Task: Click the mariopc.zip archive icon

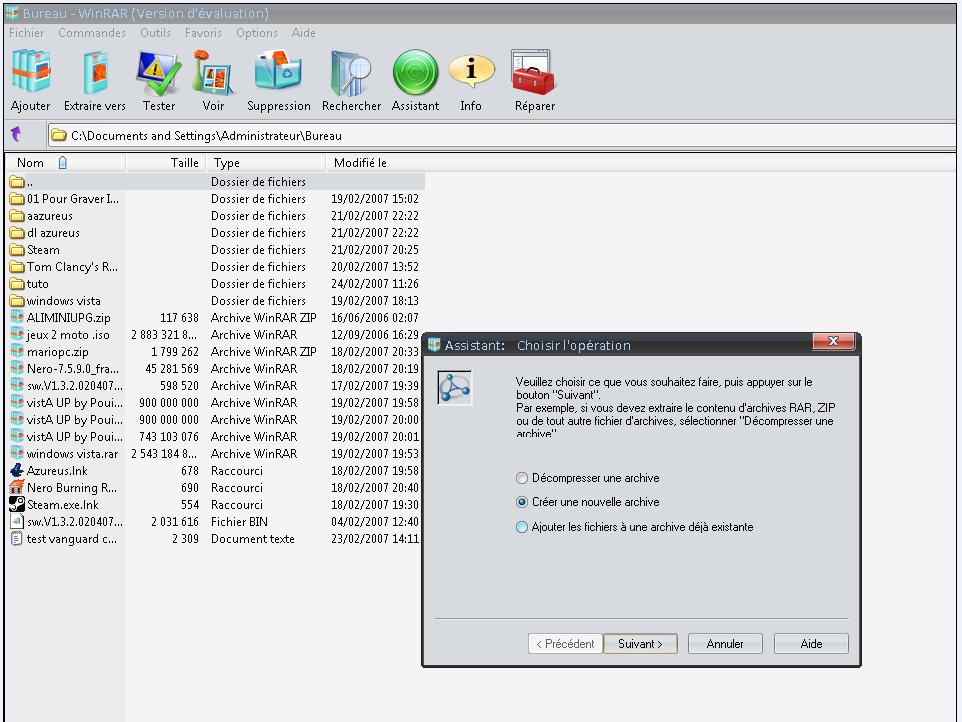Action: (x=17, y=351)
